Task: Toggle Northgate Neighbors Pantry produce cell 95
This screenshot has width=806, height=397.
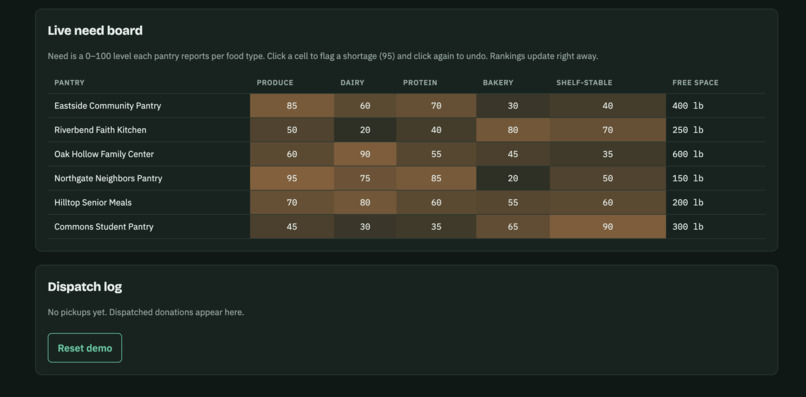Action: pos(292,178)
